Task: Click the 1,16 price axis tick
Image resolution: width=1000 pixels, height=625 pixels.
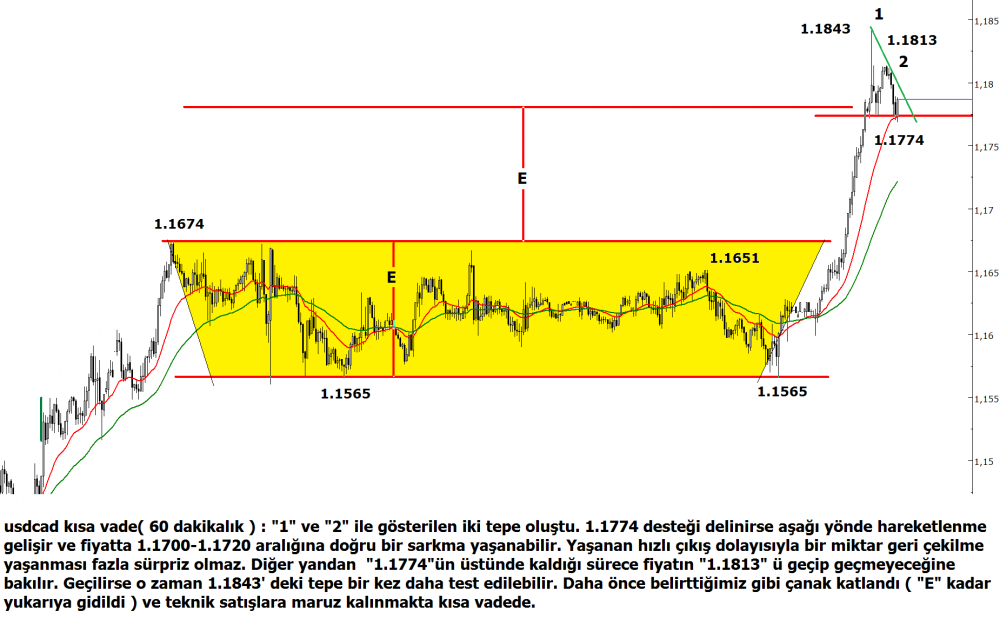Action: pyautogui.click(x=983, y=335)
